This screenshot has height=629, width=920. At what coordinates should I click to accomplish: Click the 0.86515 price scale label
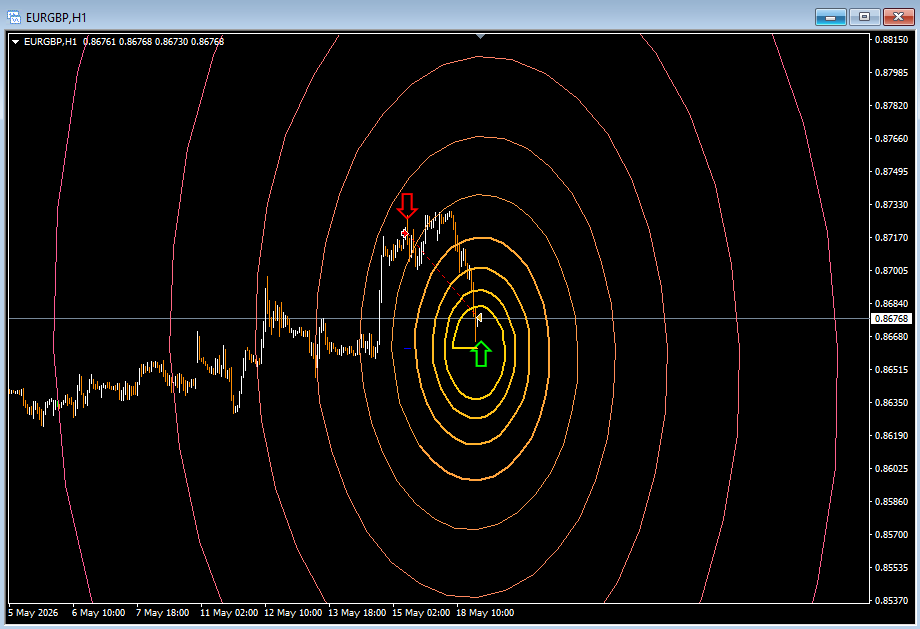click(x=891, y=370)
